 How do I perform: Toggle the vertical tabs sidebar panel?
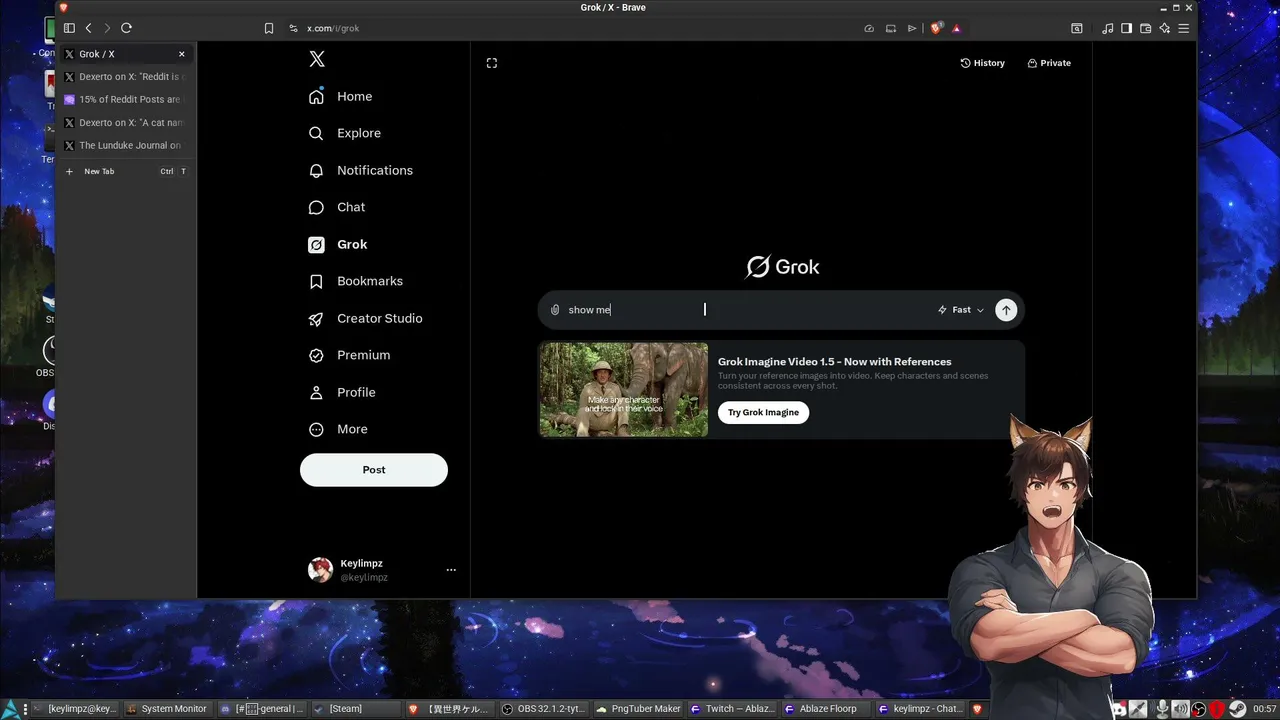point(69,28)
